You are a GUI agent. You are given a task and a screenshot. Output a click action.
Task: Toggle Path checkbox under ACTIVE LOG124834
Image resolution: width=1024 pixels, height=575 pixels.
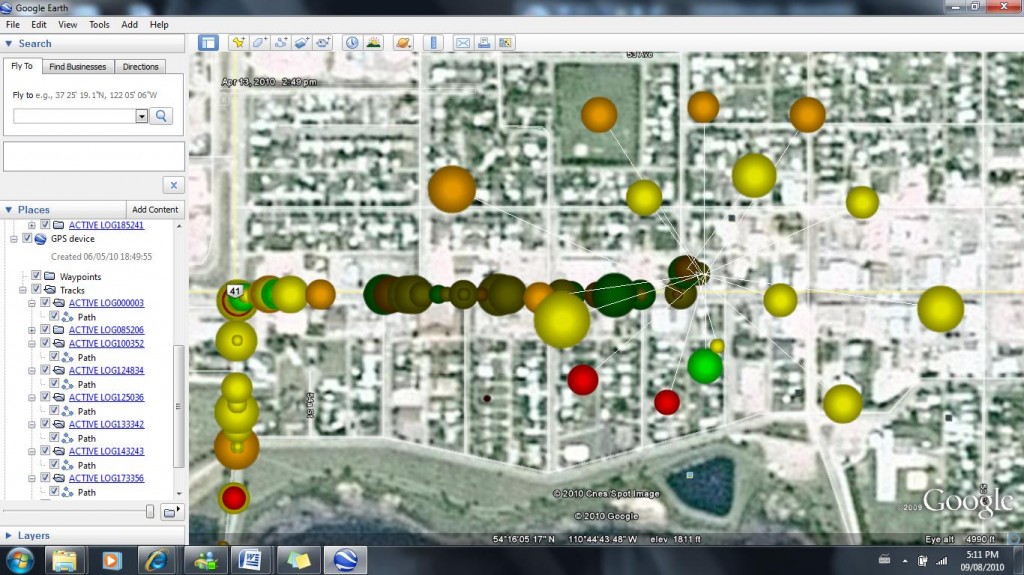tap(54, 384)
